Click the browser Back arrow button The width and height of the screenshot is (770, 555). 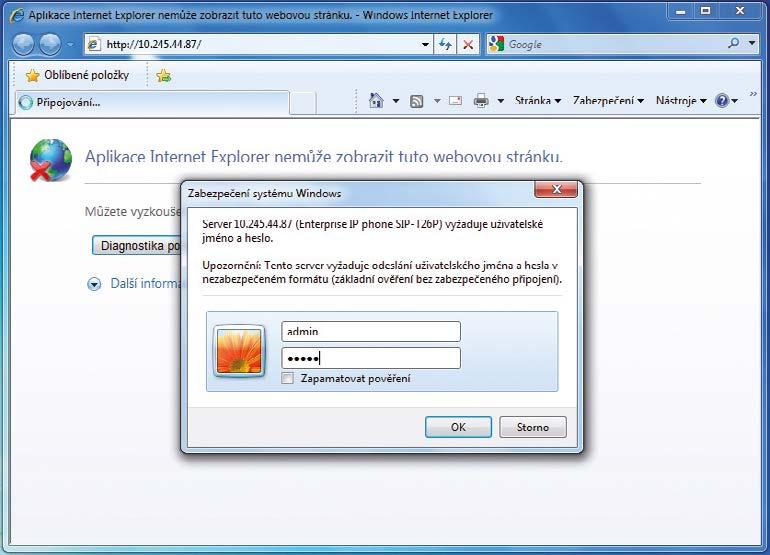click(x=23, y=45)
